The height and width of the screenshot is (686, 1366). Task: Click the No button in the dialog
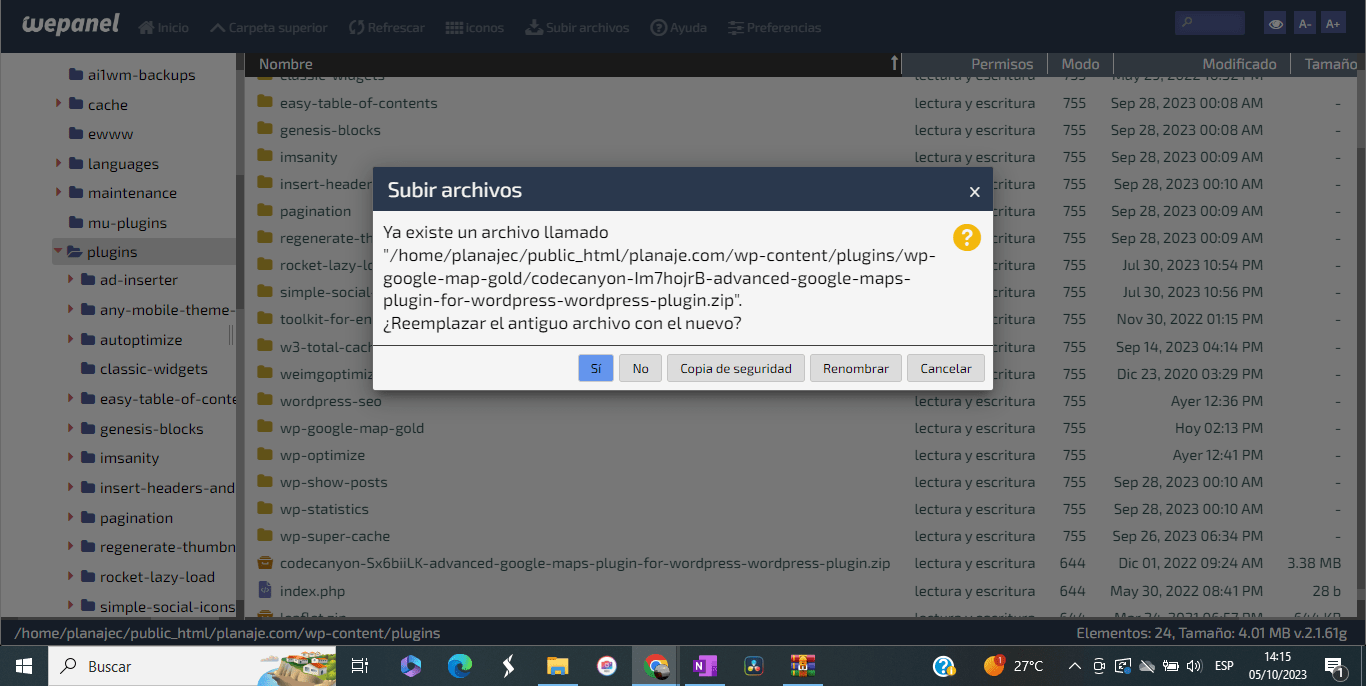coord(640,368)
